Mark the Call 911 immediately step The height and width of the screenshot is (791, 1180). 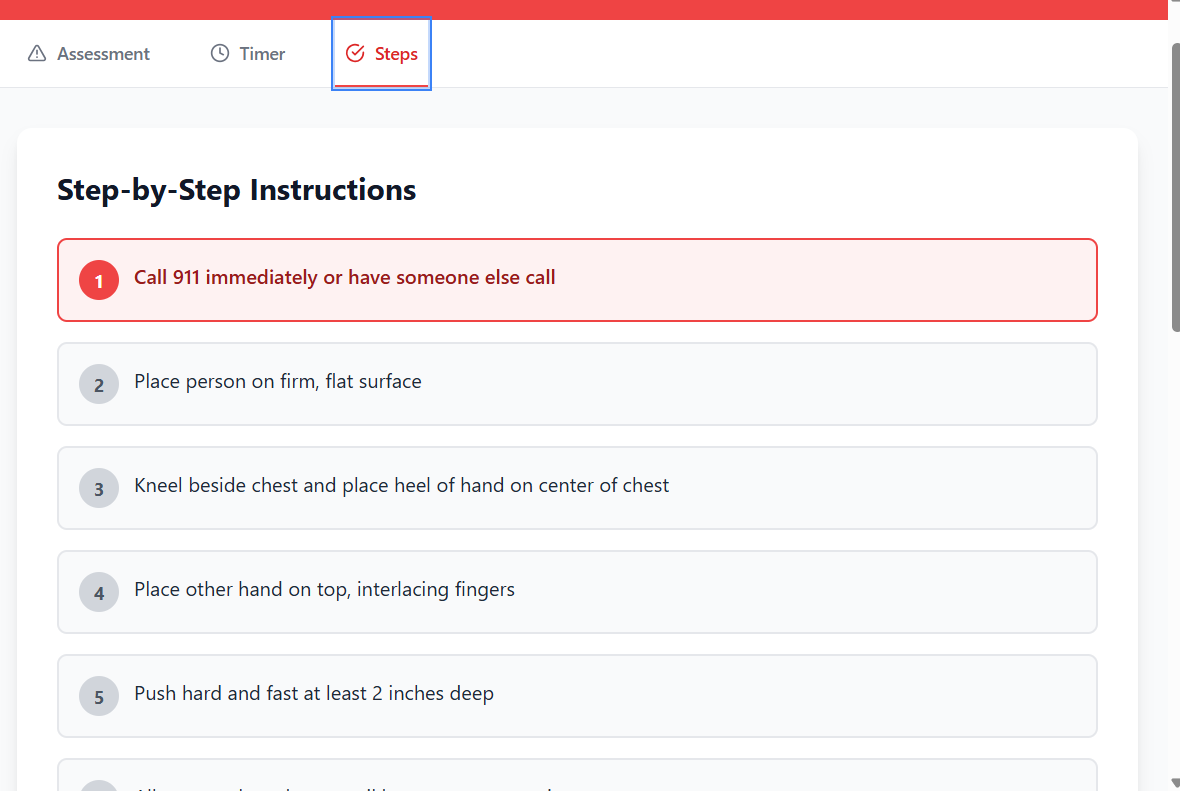577,280
